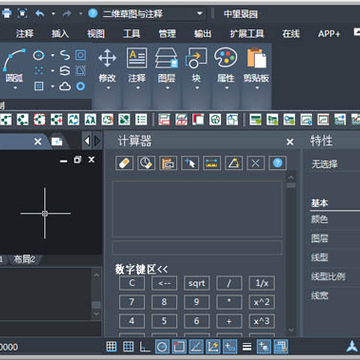
Task: Expand the 注释 panel dropdown in ribbon
Action: (x=137, y=88)
